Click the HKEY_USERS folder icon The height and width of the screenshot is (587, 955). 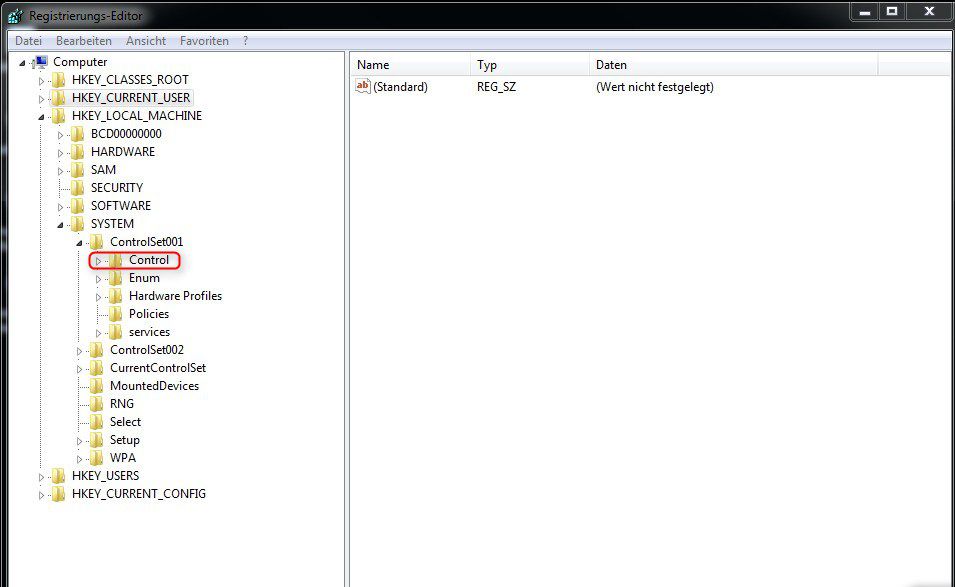pyautogui.click(x=58, y=476)
